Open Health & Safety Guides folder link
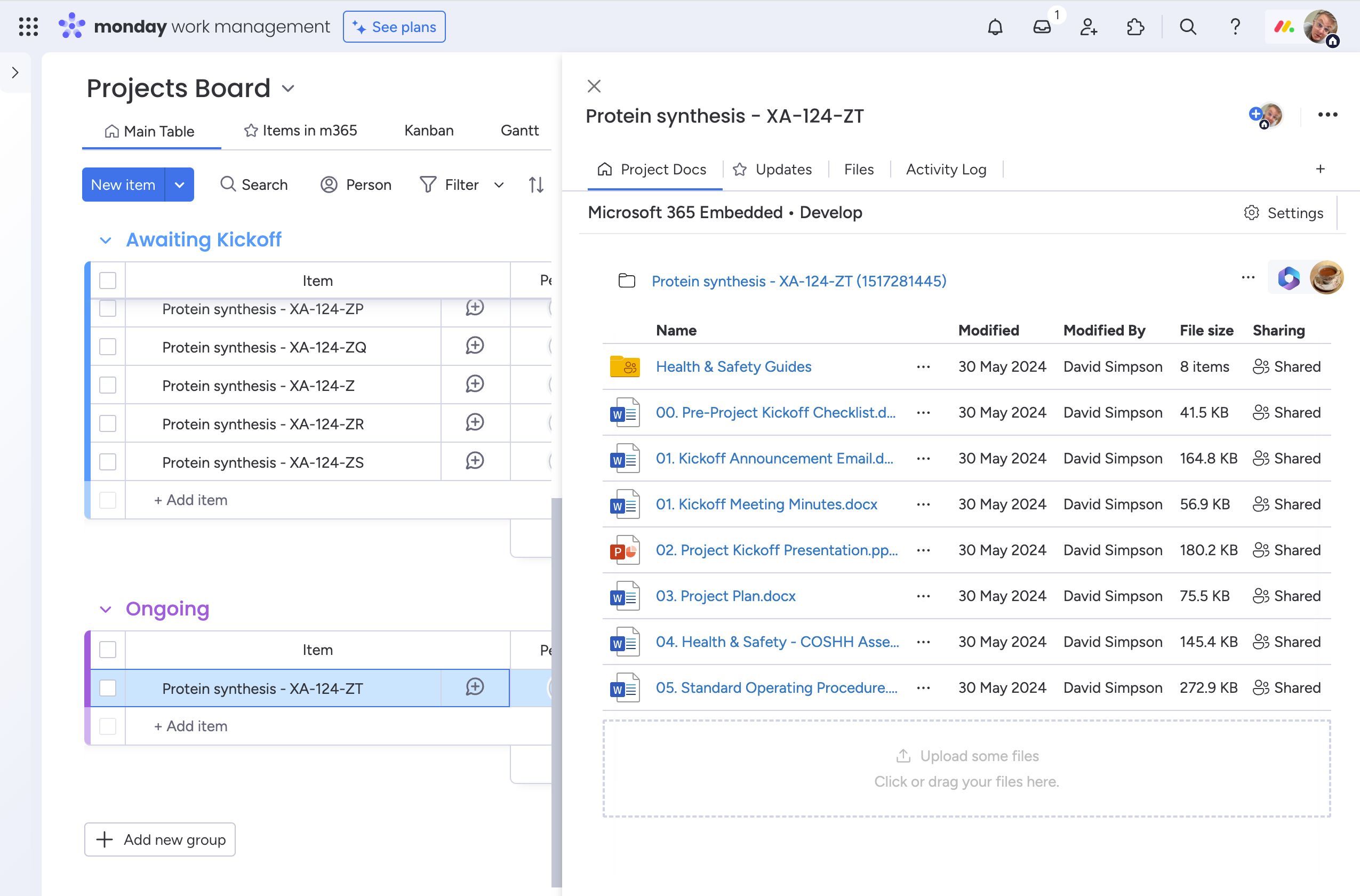1360x896 pixels. 734,367
